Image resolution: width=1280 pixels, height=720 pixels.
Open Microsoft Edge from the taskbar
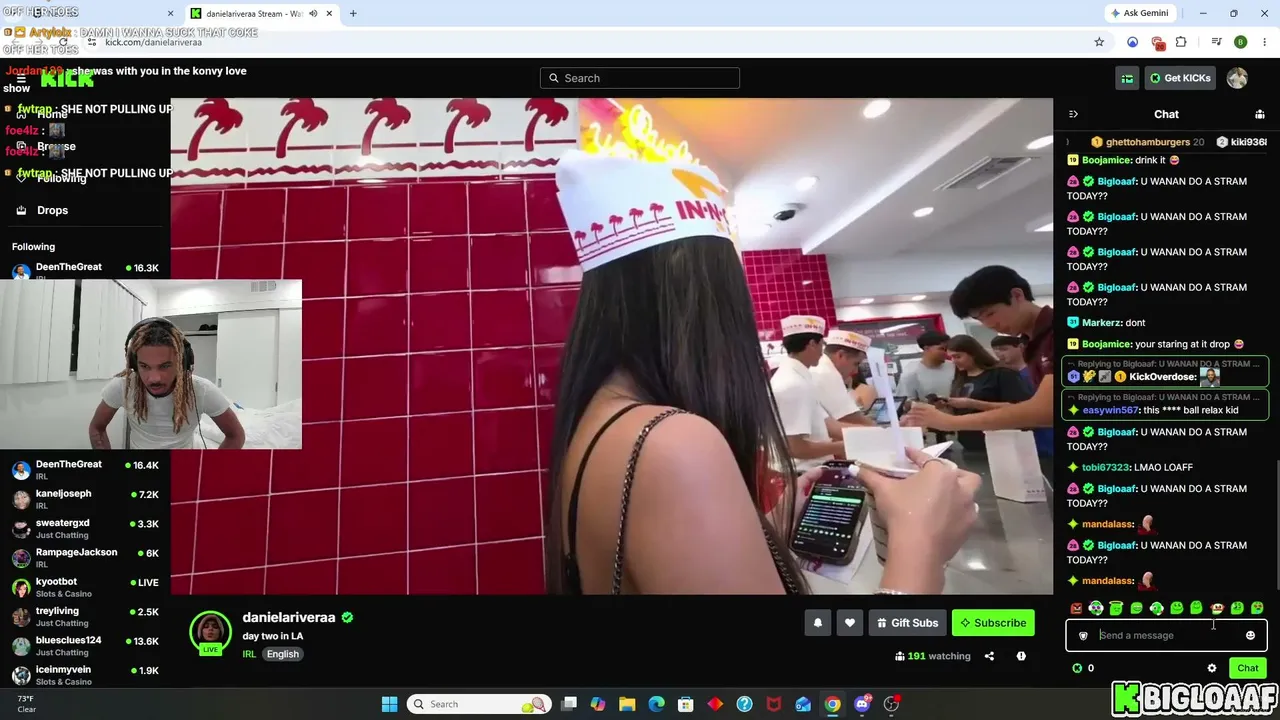(x=656, y=704)
